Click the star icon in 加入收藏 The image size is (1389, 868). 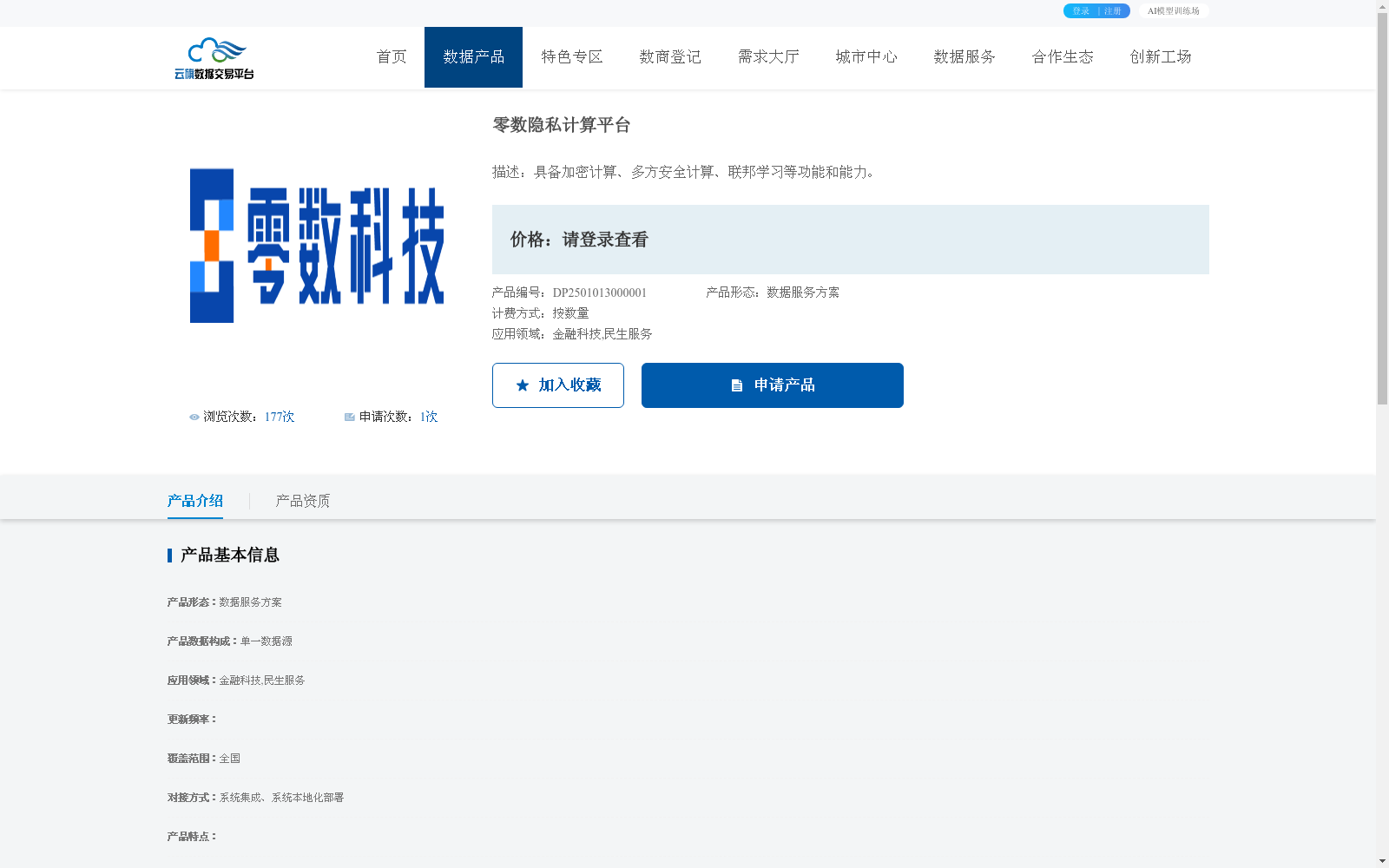(x=523, y=385)
